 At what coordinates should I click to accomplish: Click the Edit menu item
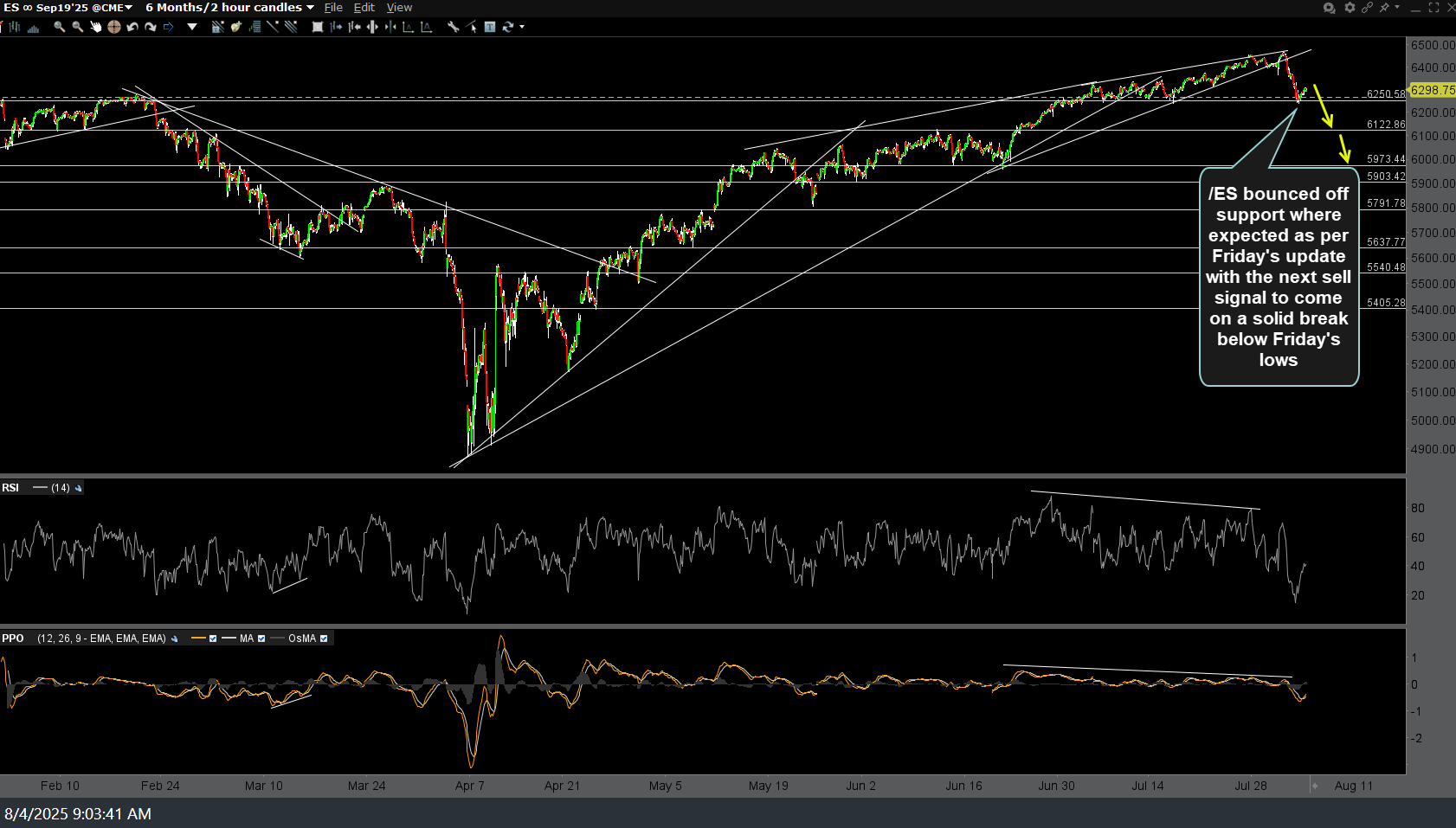point(364,7)
